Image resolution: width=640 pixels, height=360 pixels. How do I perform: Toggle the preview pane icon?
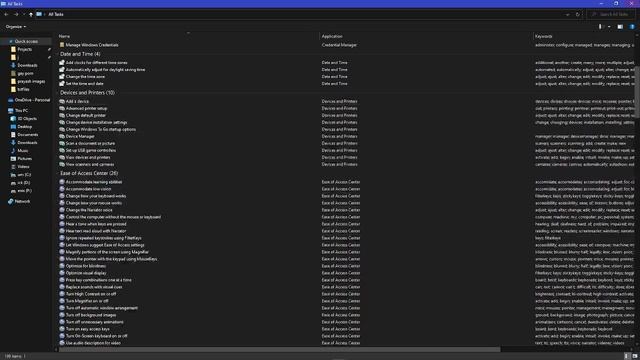(x=620, y=27)
